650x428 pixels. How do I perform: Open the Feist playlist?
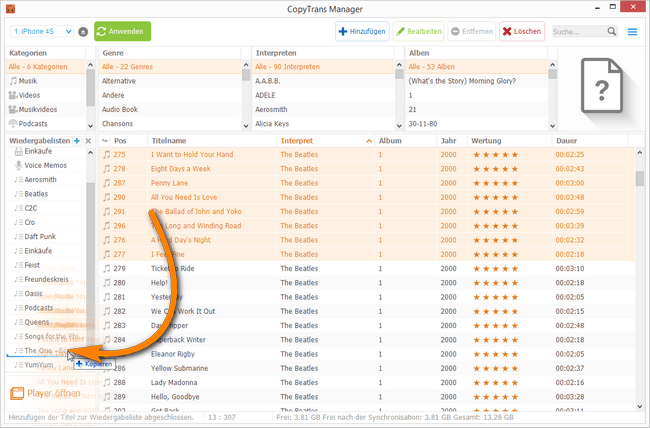pyautogui.click(x=46, y=265)
